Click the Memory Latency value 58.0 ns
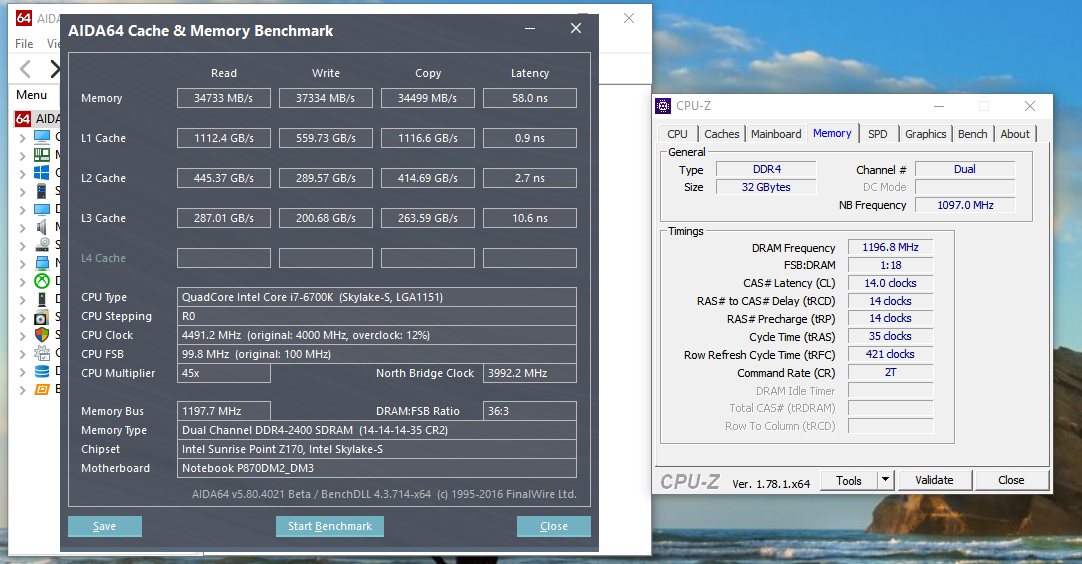Image resolution: width=1082 pixels, height=564 pixels. [530, 98]
